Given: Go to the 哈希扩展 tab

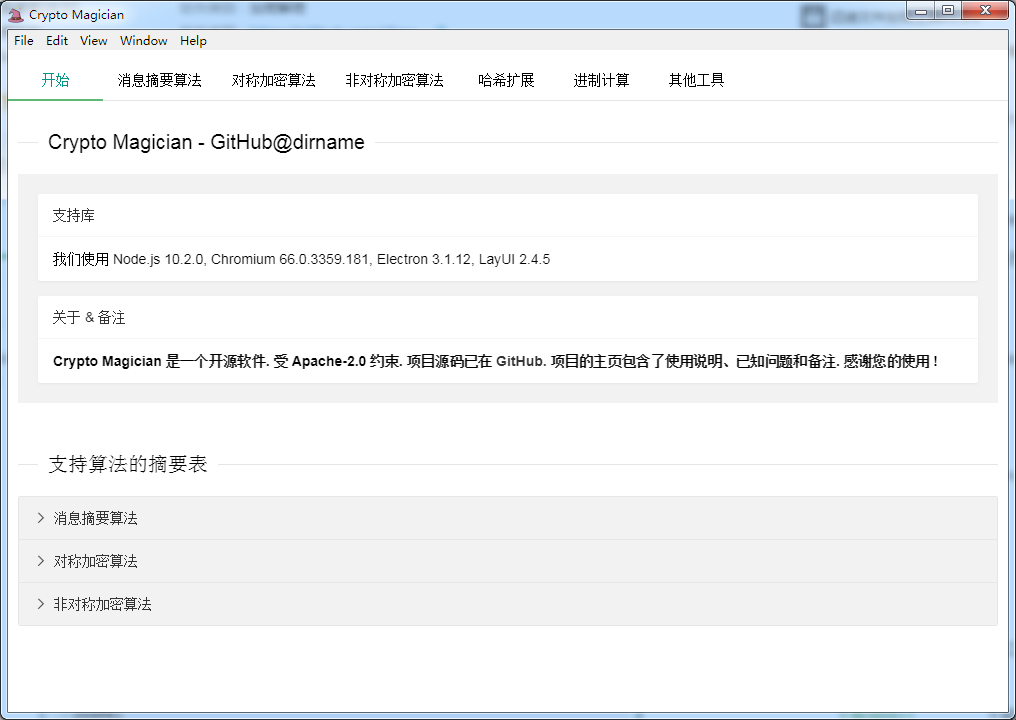Looking at the screenshot, I should pyautogui.click(x=506, y=80).
